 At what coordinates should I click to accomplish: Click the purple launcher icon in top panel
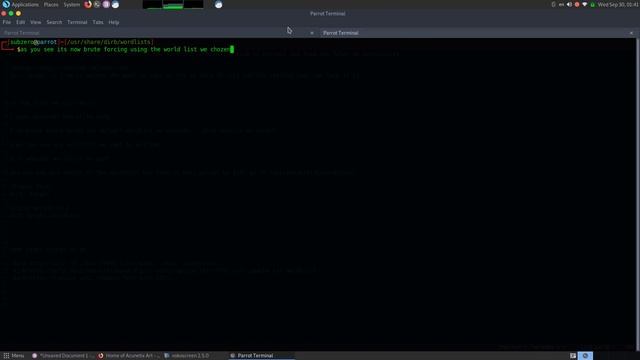point(106,4)
